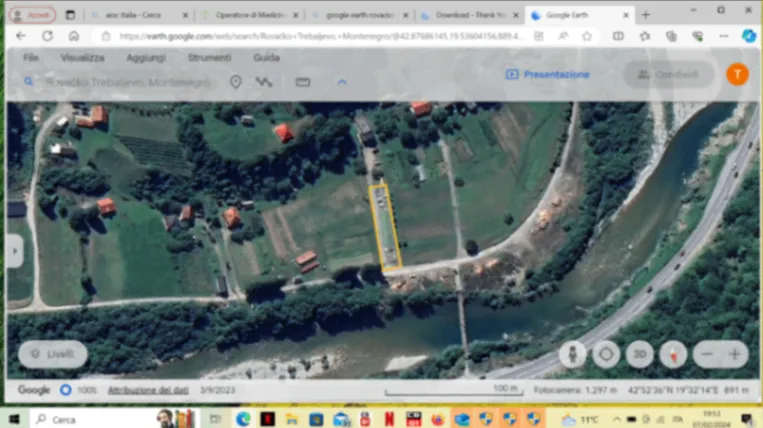Click the Condividi share button

669,74
